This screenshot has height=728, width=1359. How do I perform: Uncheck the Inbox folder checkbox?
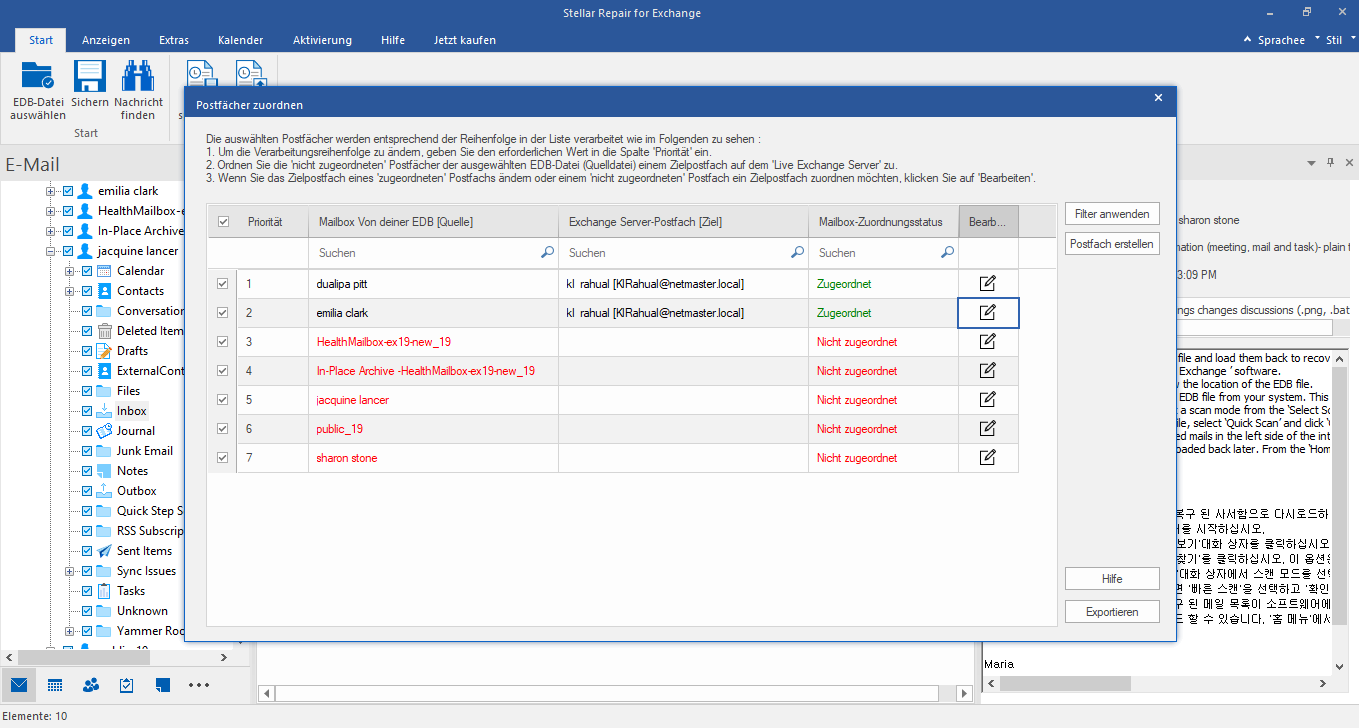87,411
